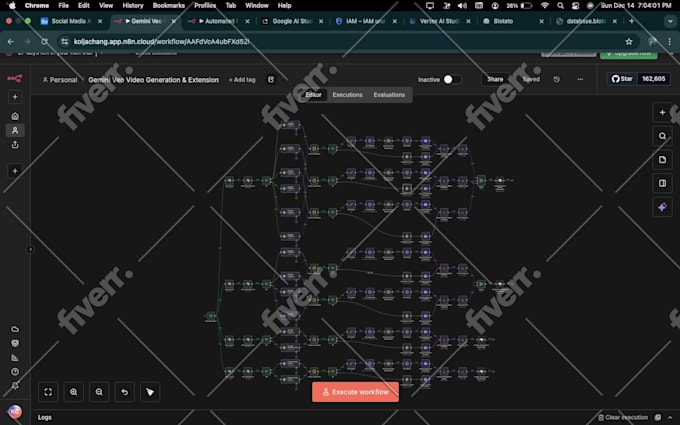The height and width of the screenshot is (425, 680).
Task: Click the workflow title Gemini Veo Video Generation
Action: pyautogui.click(x=154, y=80)
